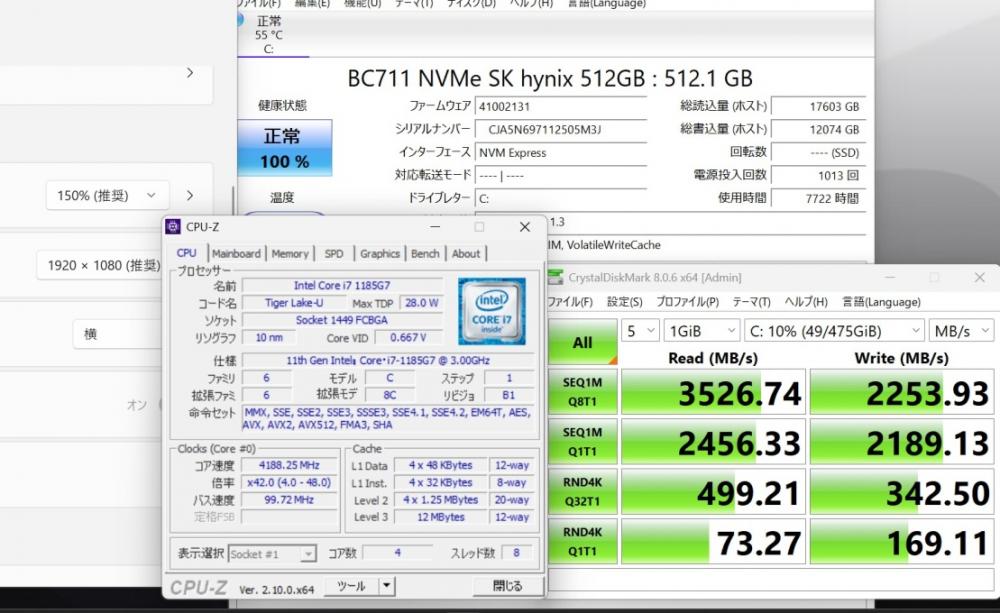The height and width of the screenshot is (613, 1000).
Task: Click the 閉じる button in CPU-Z
Action: point(508,586)
